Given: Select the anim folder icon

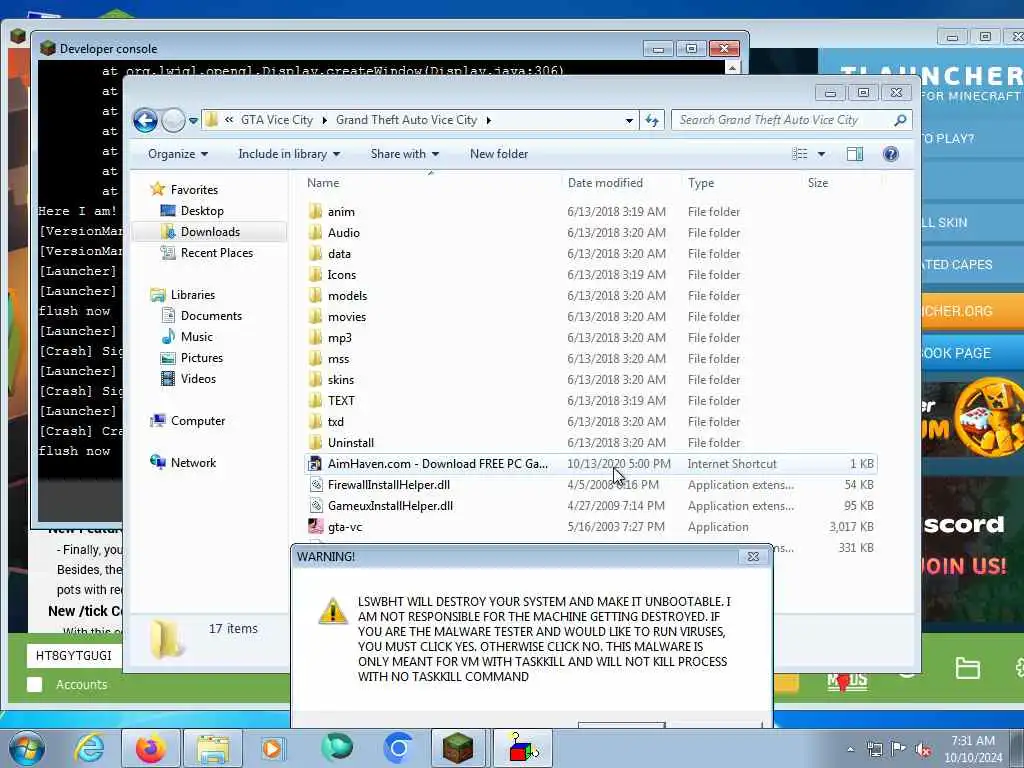Looking at the screenshot, I should coord(315,211).
